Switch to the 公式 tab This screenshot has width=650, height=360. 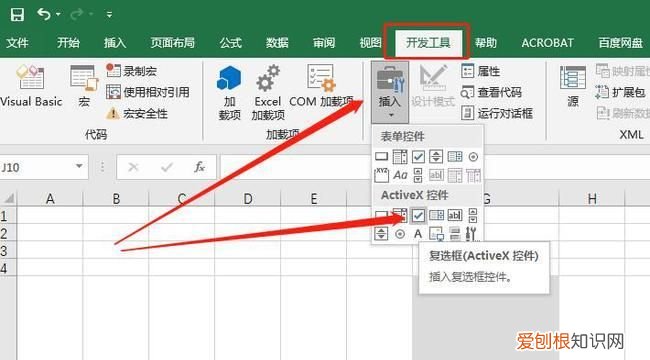click(x=230, y=42)
